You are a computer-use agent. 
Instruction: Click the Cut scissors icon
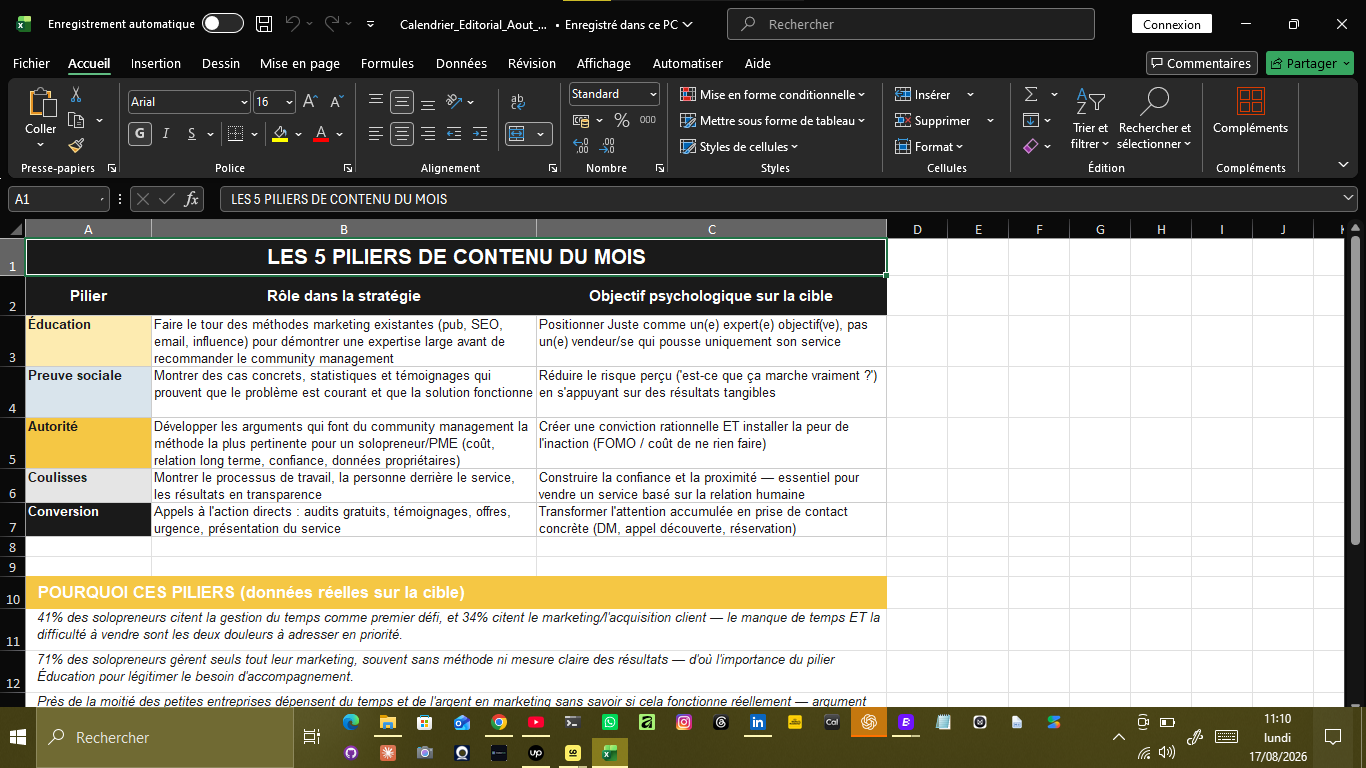pyautogui.click(x=75, y=95)
